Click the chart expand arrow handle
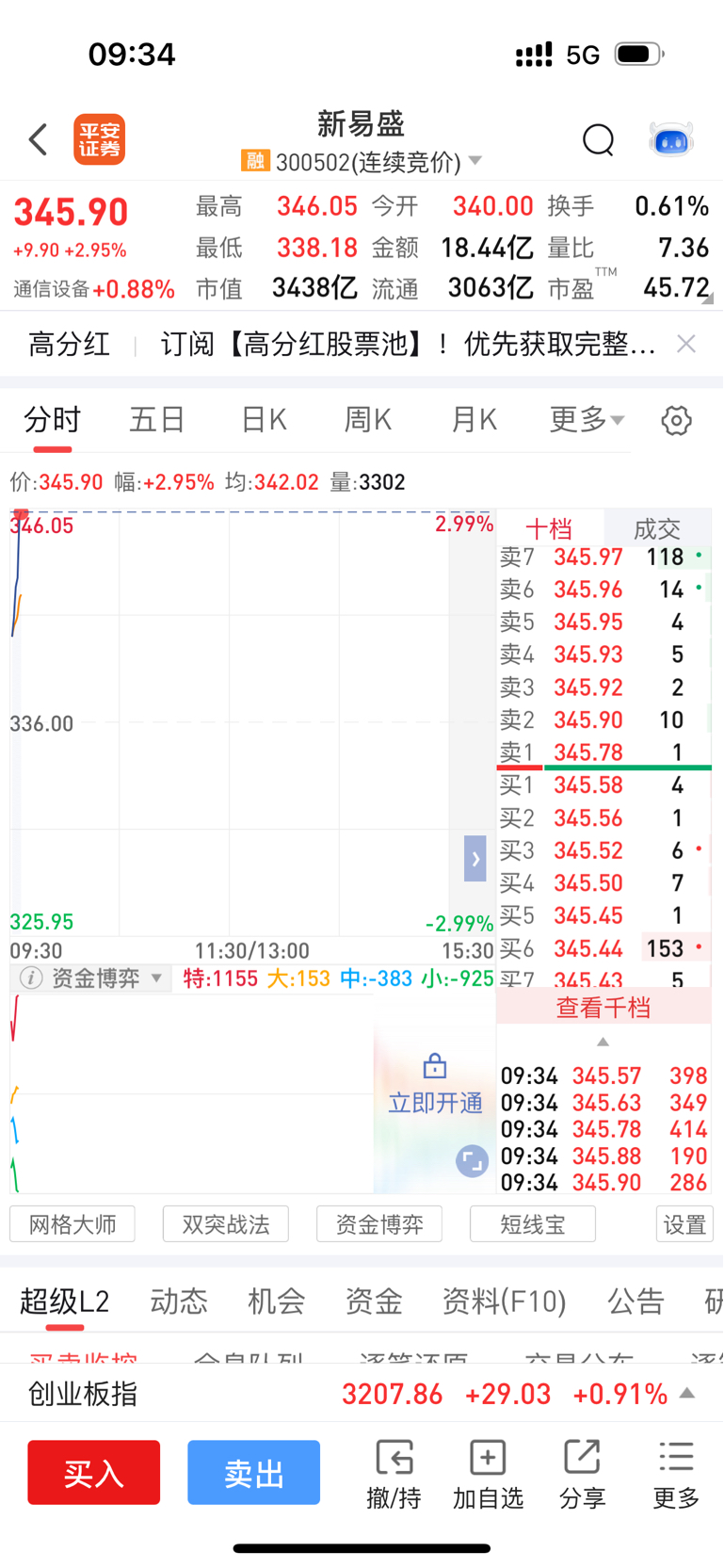Screen dimensions: 724x1568 tap(475, 858)
